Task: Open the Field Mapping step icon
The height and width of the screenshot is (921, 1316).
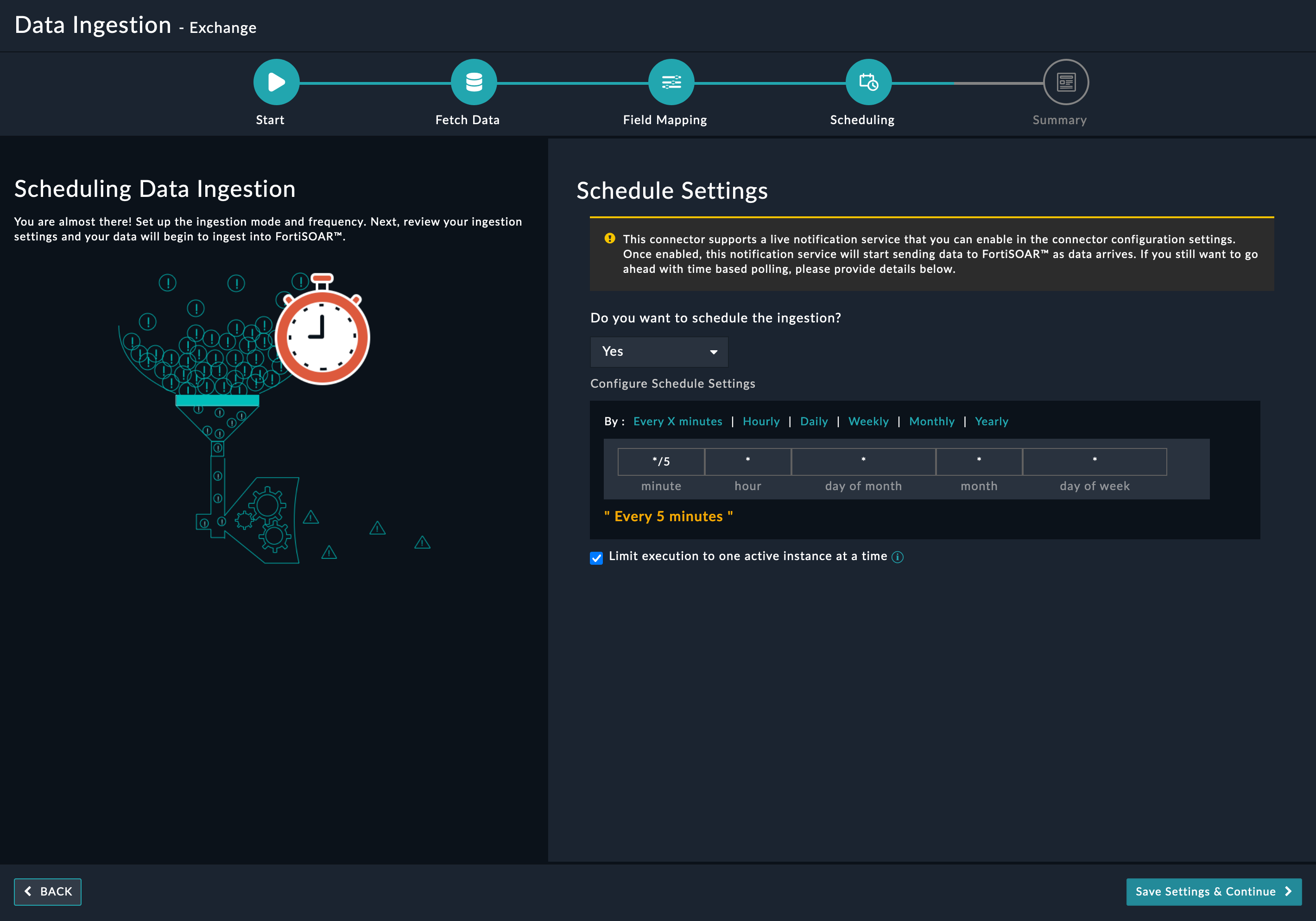Action: pyautogui.click(x=671, y=82)
